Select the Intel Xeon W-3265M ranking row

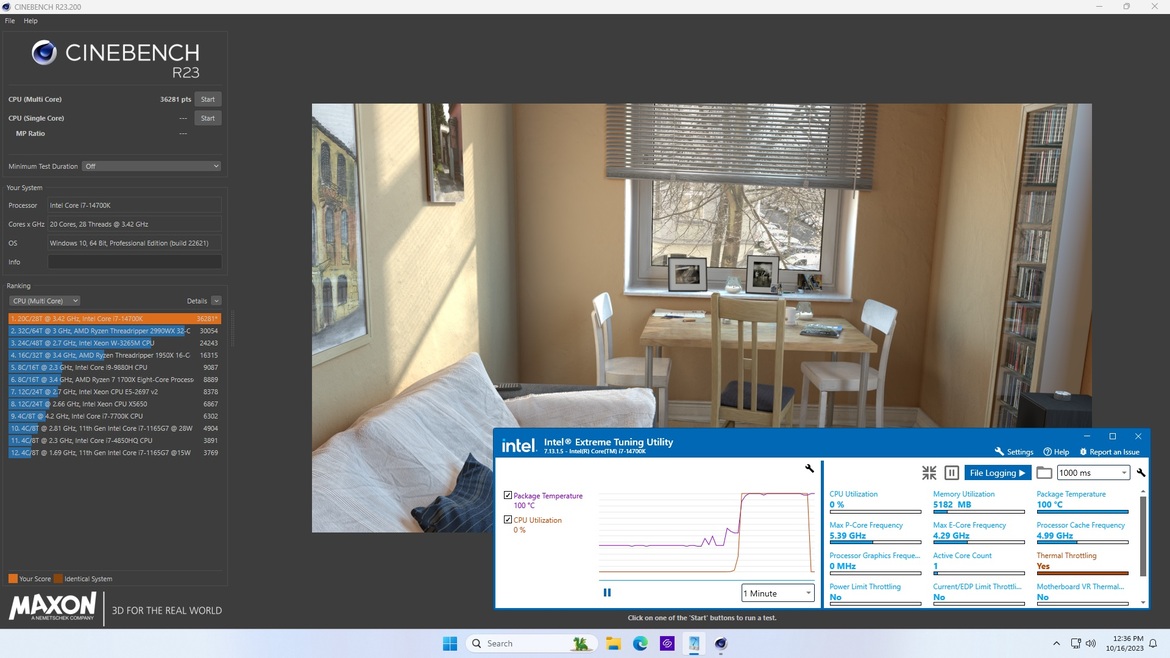point(114,343)
